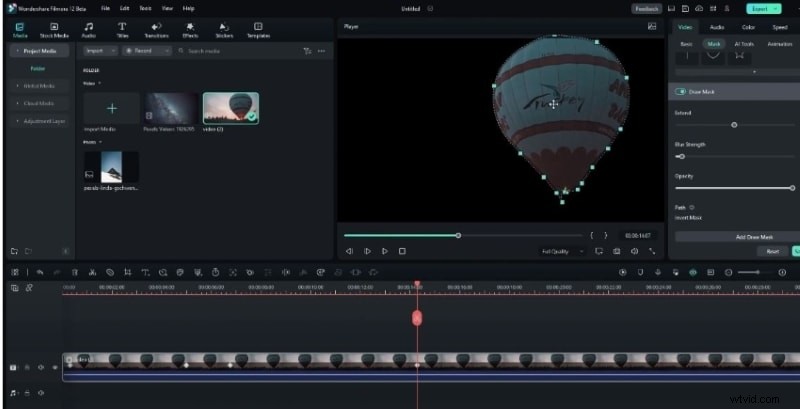Image resolution: width=800 pixels, height=409 pixels.
Task: Click the stop button in player
Action: pyautogui.click(x=402, y=251)
